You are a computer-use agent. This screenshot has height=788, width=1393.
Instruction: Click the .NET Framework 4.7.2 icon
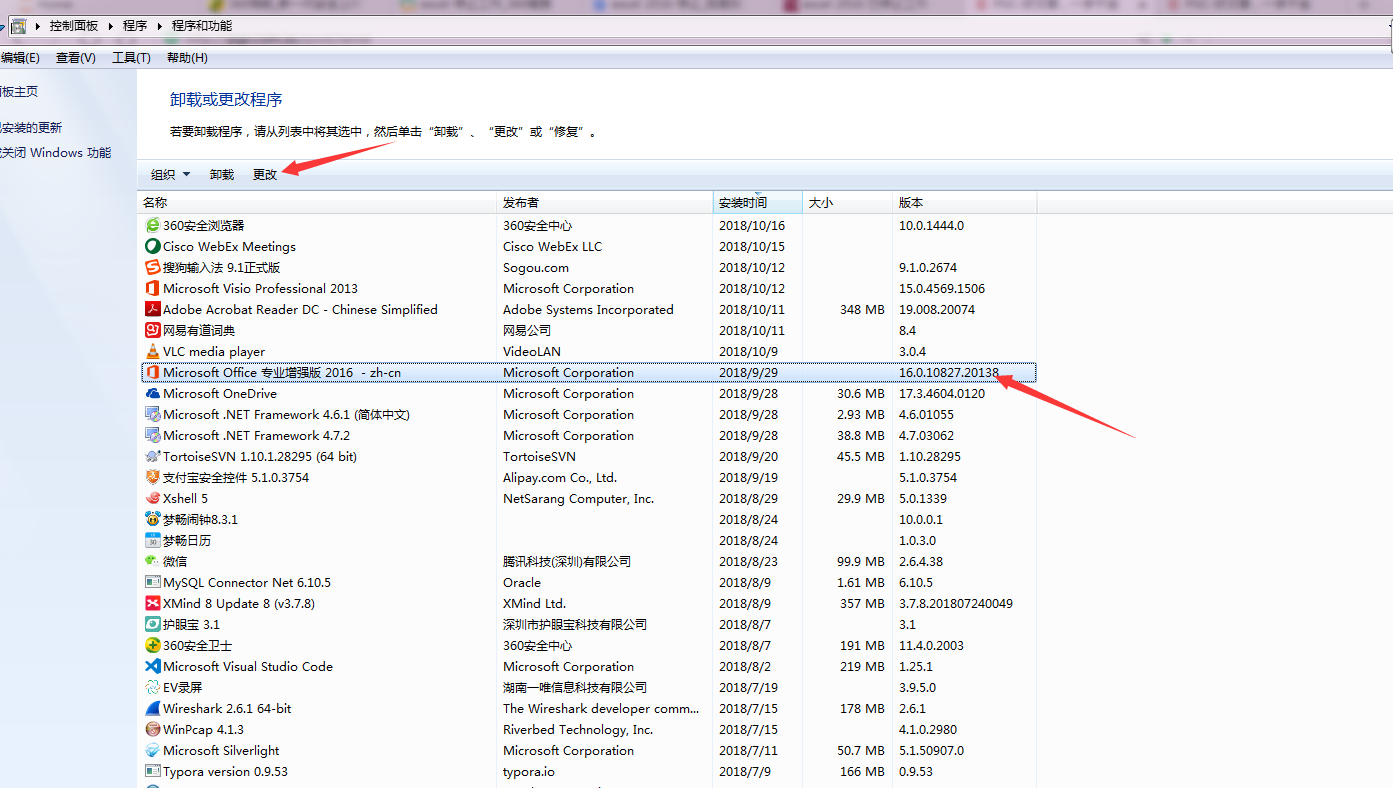point(153,435)
